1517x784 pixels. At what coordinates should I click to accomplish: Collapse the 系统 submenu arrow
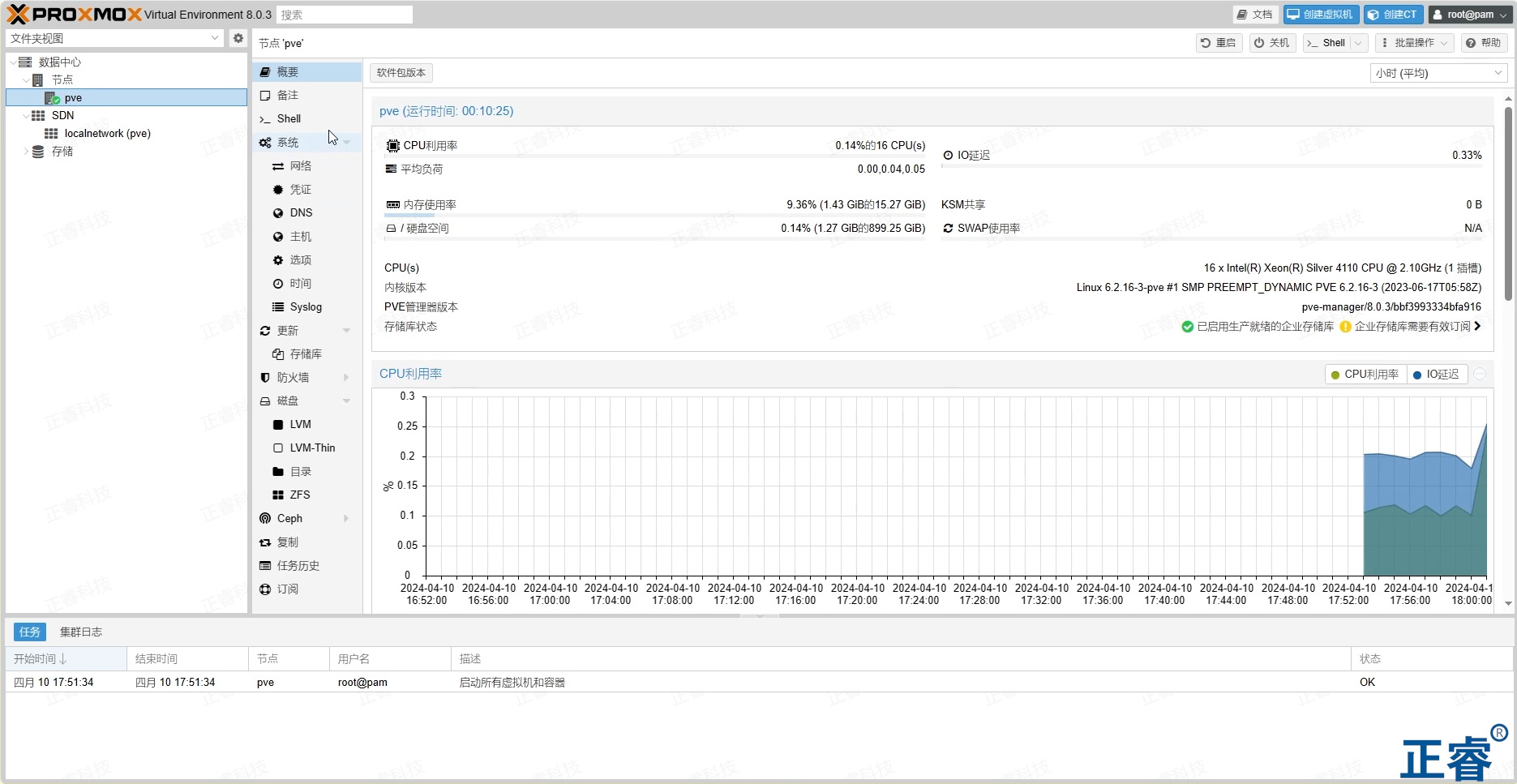tap(346, 143)
